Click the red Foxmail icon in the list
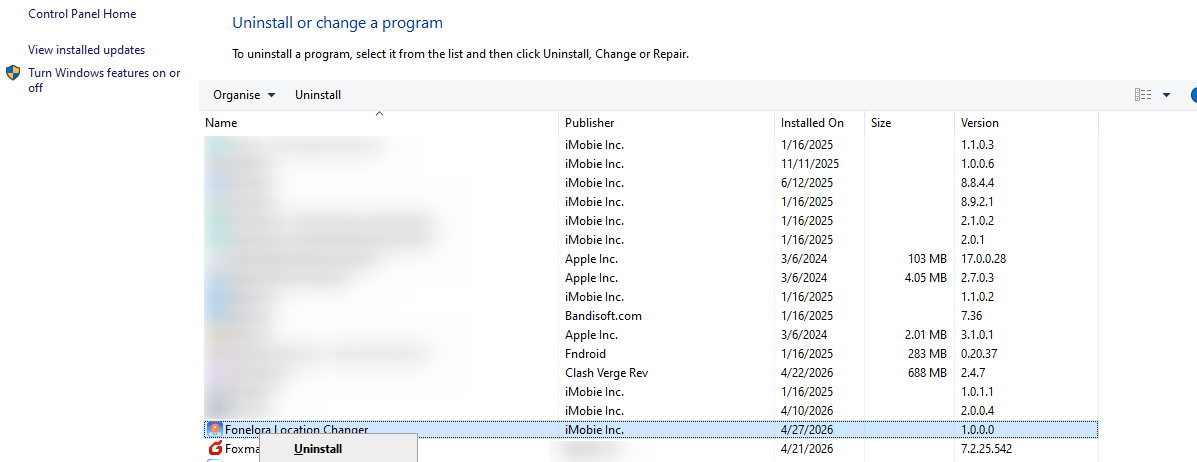Screen dimensions: 1197x462 (x=215, y=448)
